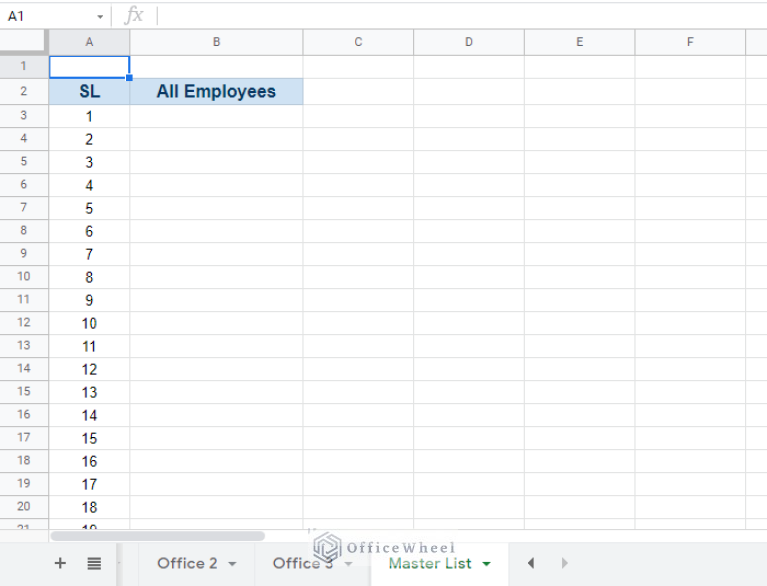Viewport: 767px width, 586px height.
Task: Click the fx formula icon
Action: [134, 16]
